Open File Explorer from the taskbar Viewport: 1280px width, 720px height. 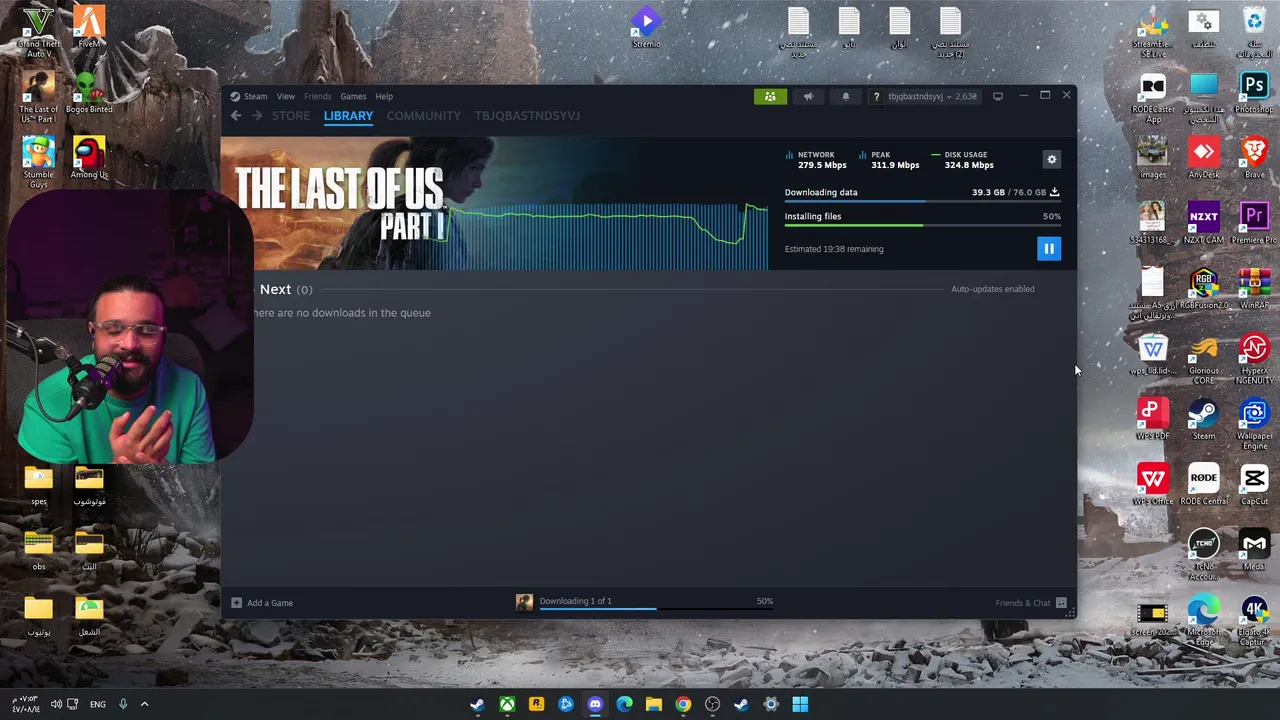[x=654, y=704]
